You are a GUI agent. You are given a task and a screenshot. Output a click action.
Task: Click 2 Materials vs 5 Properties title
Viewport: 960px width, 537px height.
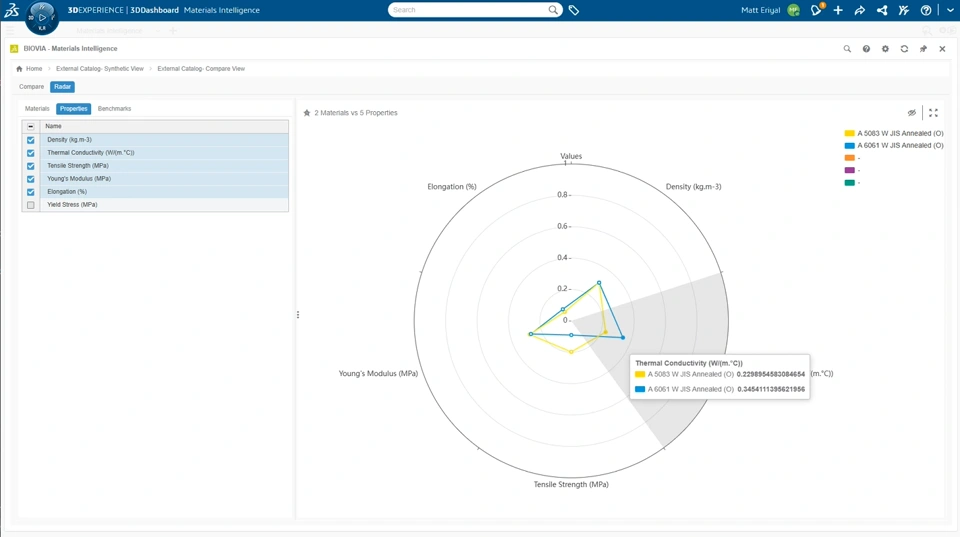click(356, 113)
